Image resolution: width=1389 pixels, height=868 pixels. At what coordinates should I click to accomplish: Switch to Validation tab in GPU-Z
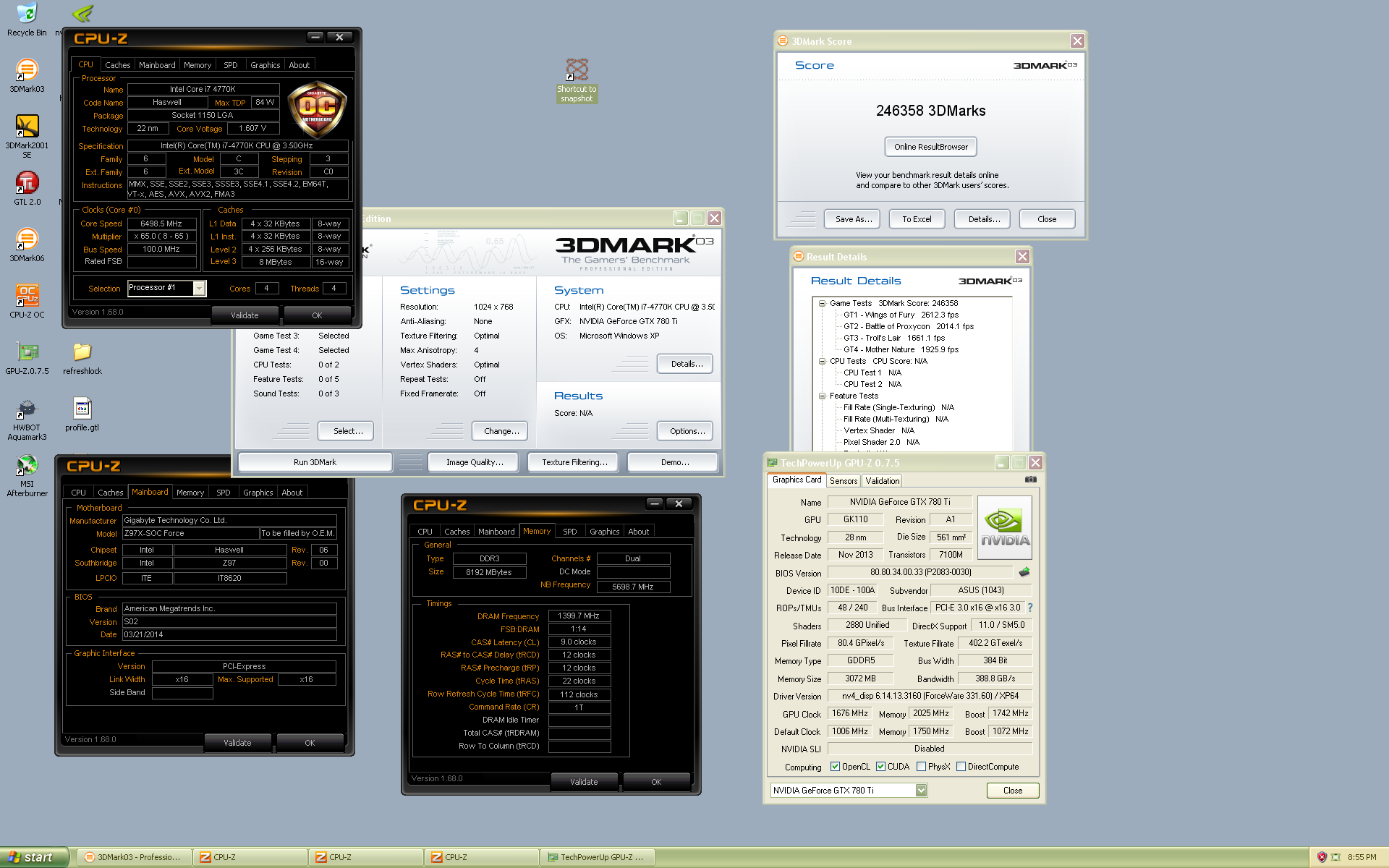click(x=883, y=480)
